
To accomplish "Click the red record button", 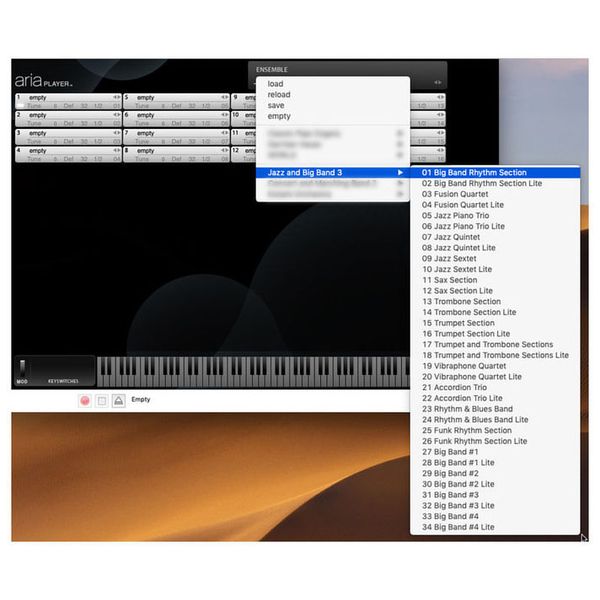I will coord(85,400).
